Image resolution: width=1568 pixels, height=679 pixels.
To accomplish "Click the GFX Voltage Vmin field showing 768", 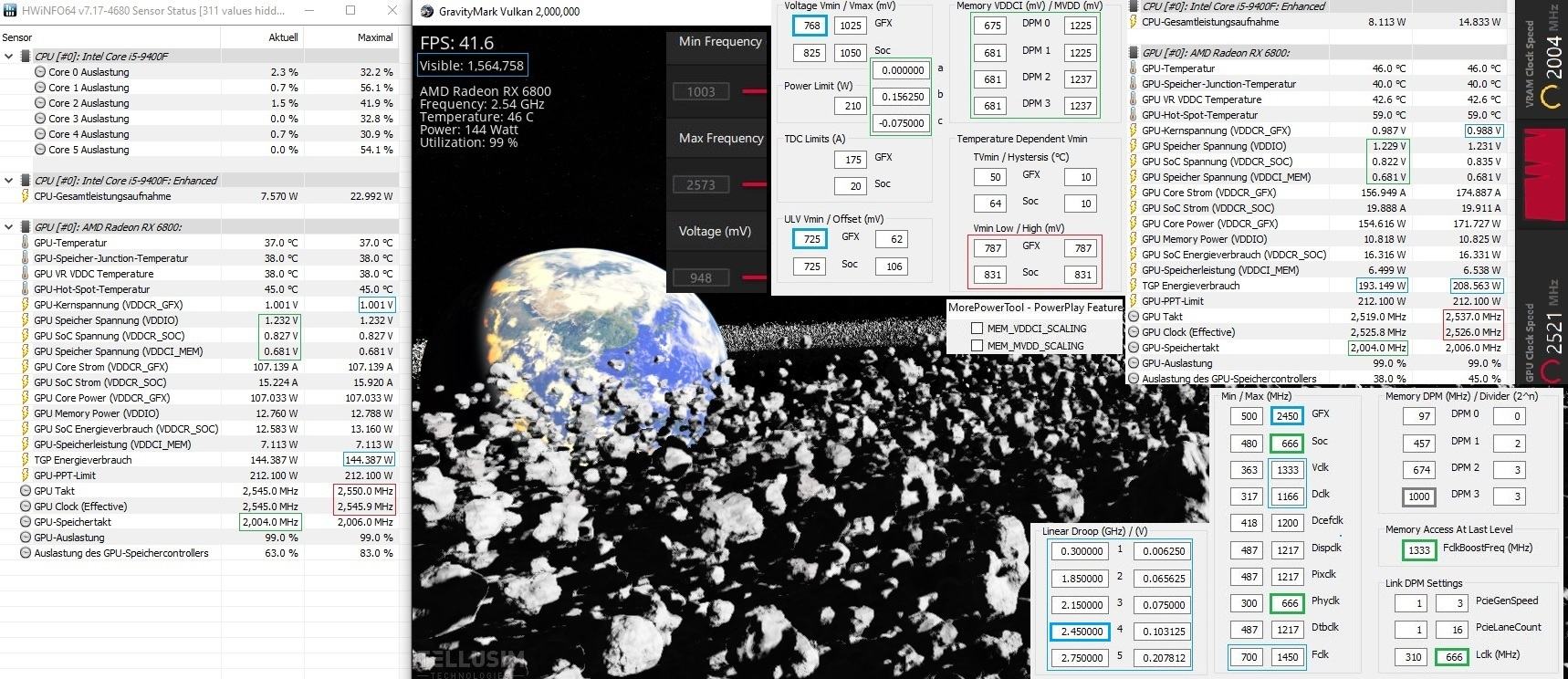I will click(810, 26).
